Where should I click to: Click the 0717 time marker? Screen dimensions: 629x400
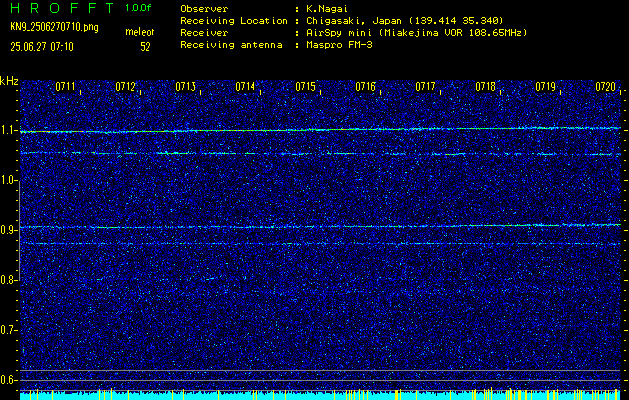(x=425, y=87)
